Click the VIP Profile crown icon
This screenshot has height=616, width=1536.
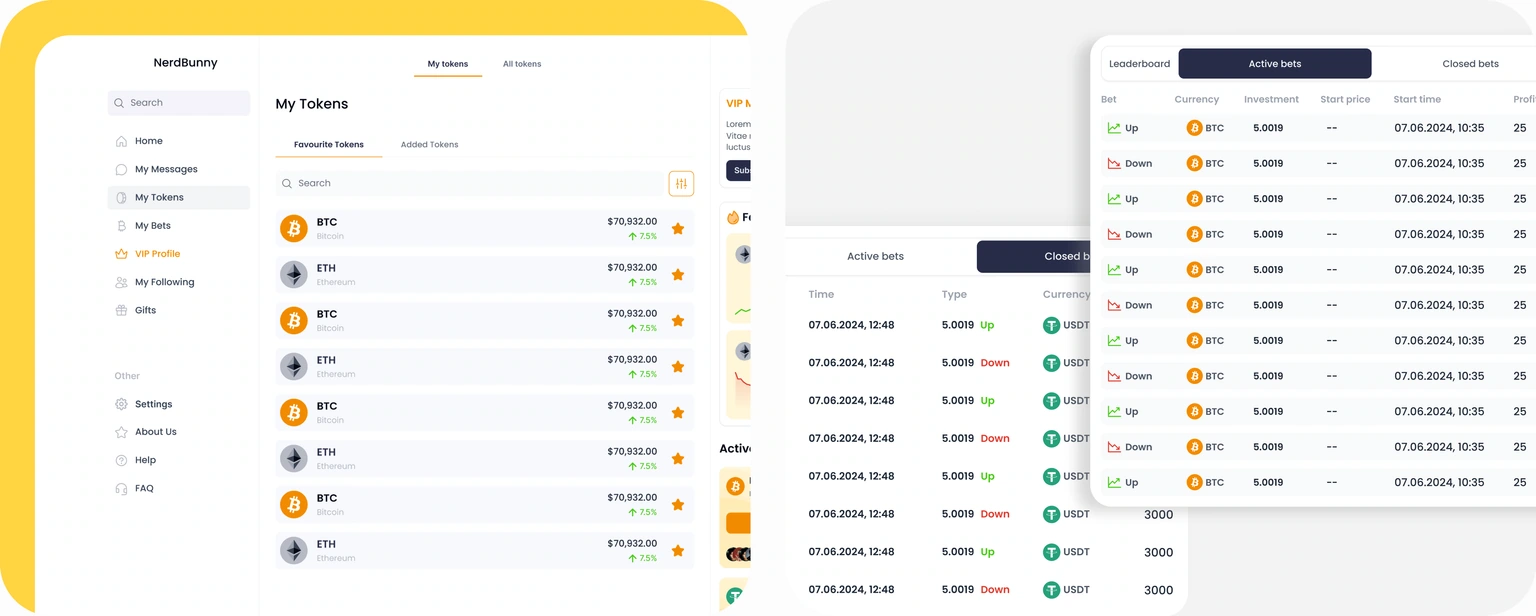point(121,254)
